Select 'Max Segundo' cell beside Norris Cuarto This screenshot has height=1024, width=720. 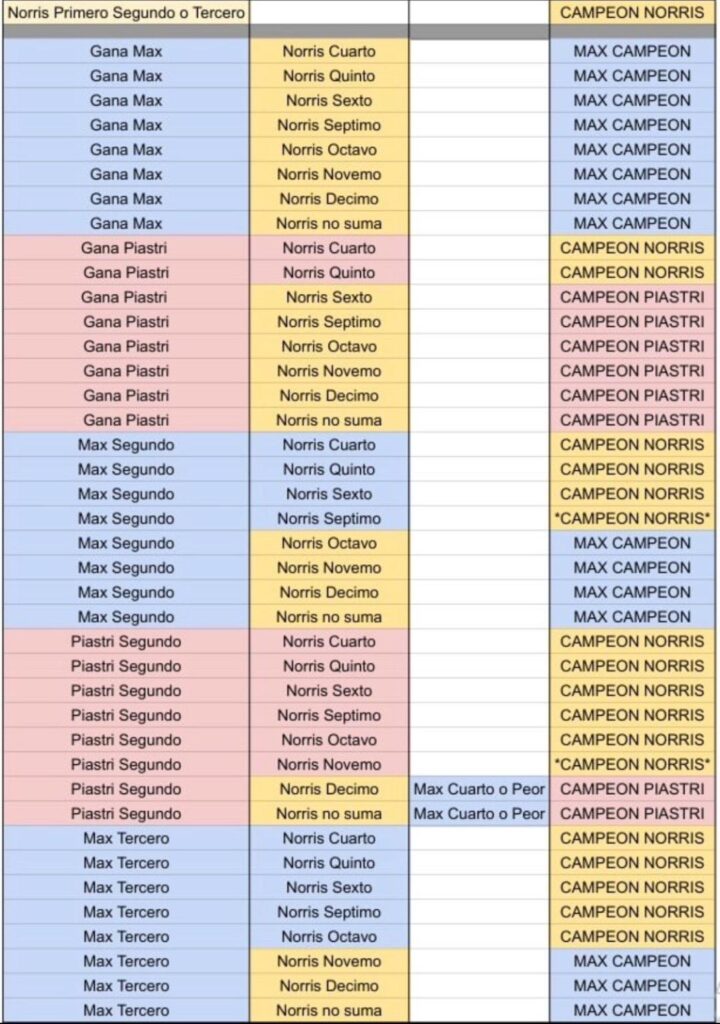tap(126, 445)
